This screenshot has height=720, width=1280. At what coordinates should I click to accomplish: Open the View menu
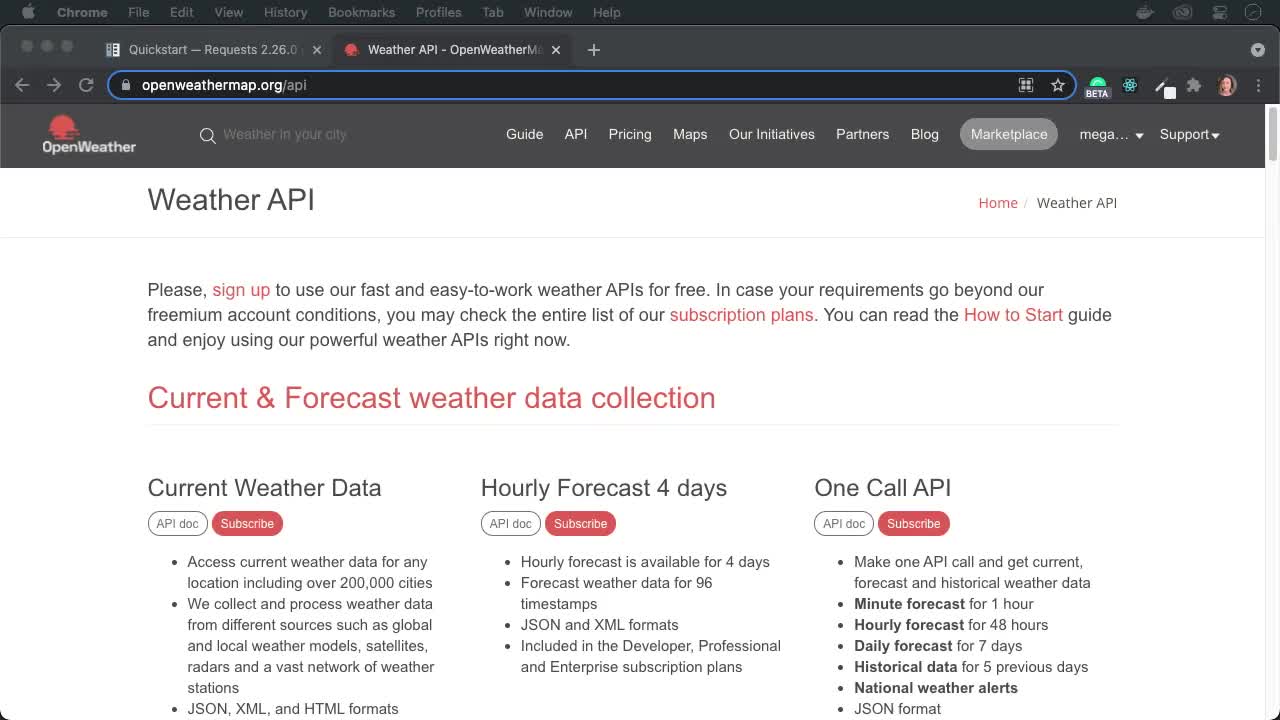pyautogui.click(x=228, y=12)
